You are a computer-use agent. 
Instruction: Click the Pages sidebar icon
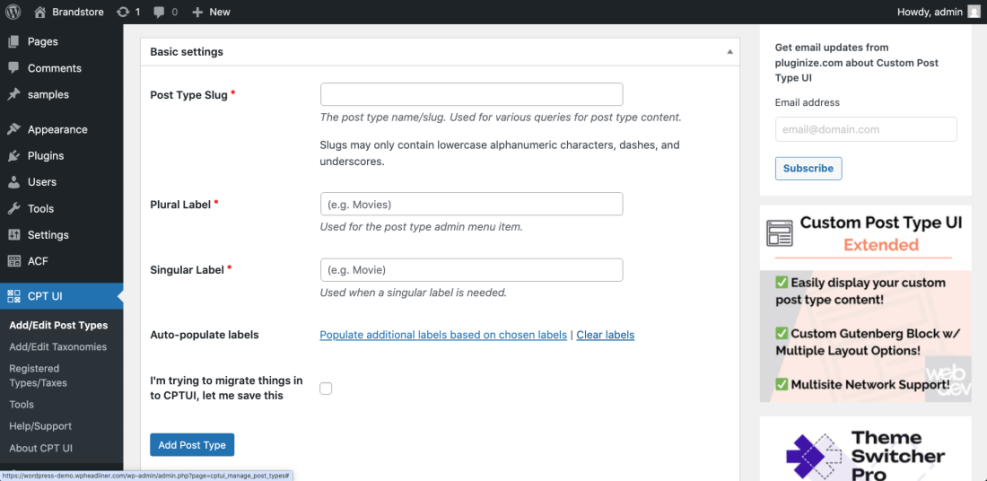pos(13,42)
